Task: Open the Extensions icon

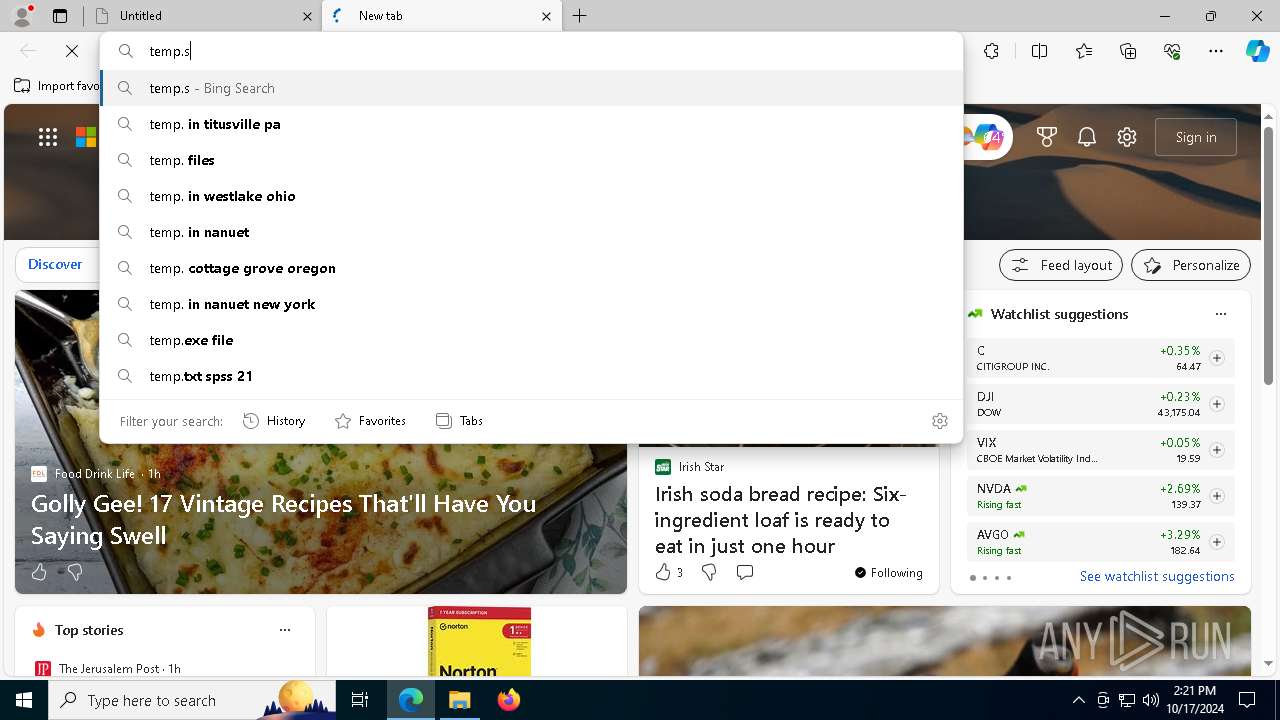Action: [991, 51]
